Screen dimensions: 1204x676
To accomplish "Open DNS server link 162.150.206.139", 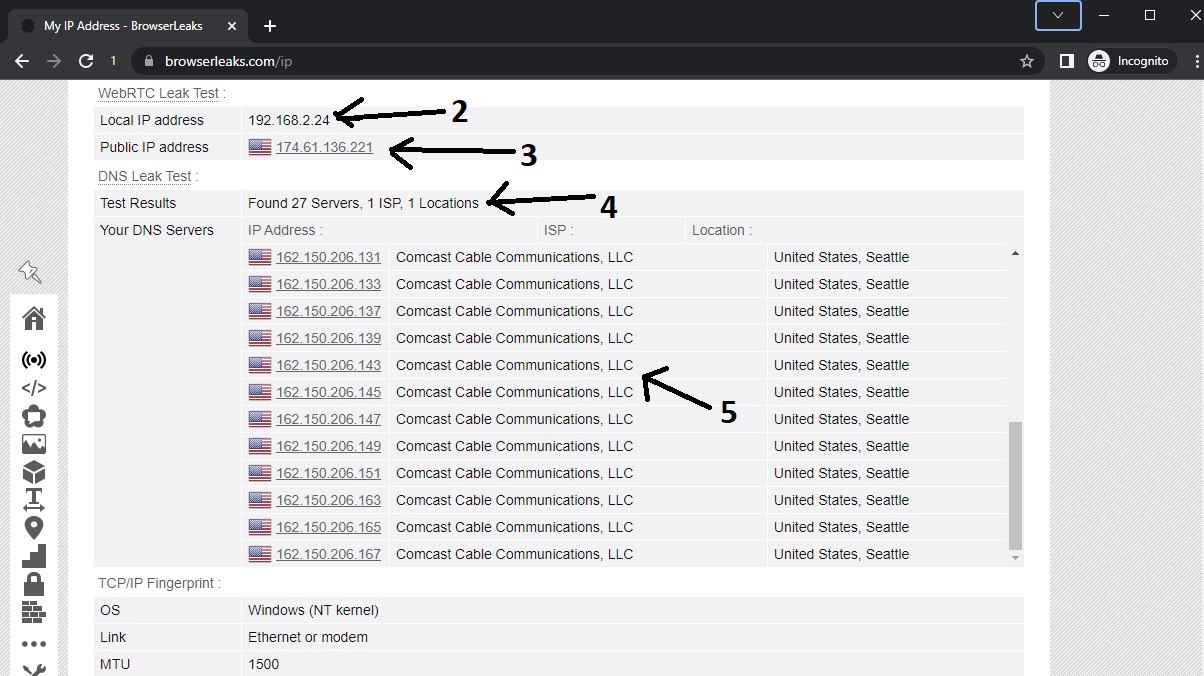I will point(328,338).
